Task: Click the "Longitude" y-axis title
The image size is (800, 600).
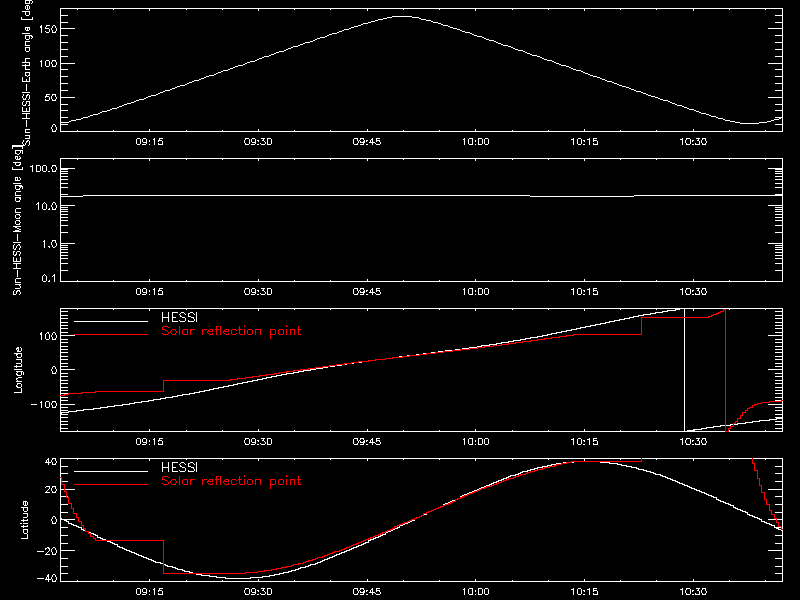Action: tap(18, 370)
